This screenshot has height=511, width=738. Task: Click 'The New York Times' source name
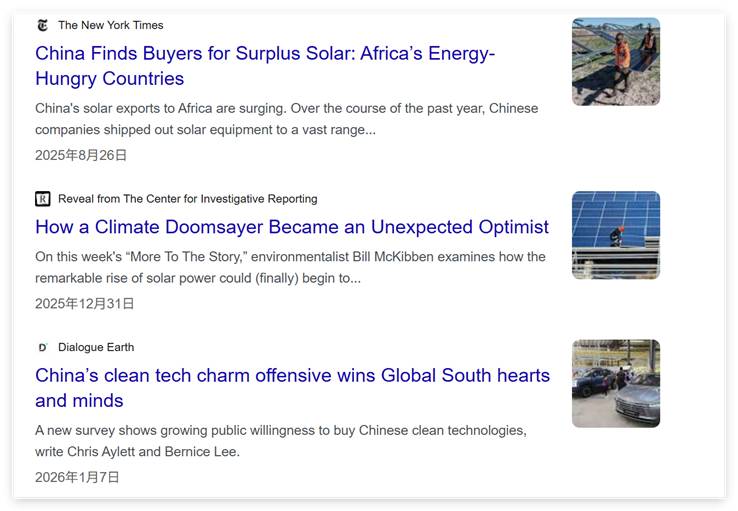tap(110, 25)
